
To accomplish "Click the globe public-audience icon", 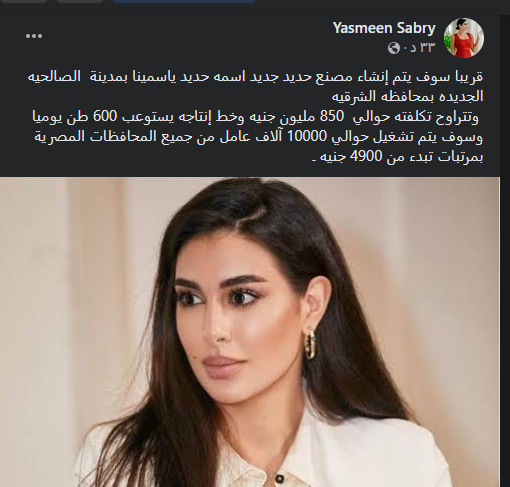I will pyautogui.click(x=394, y=48).
